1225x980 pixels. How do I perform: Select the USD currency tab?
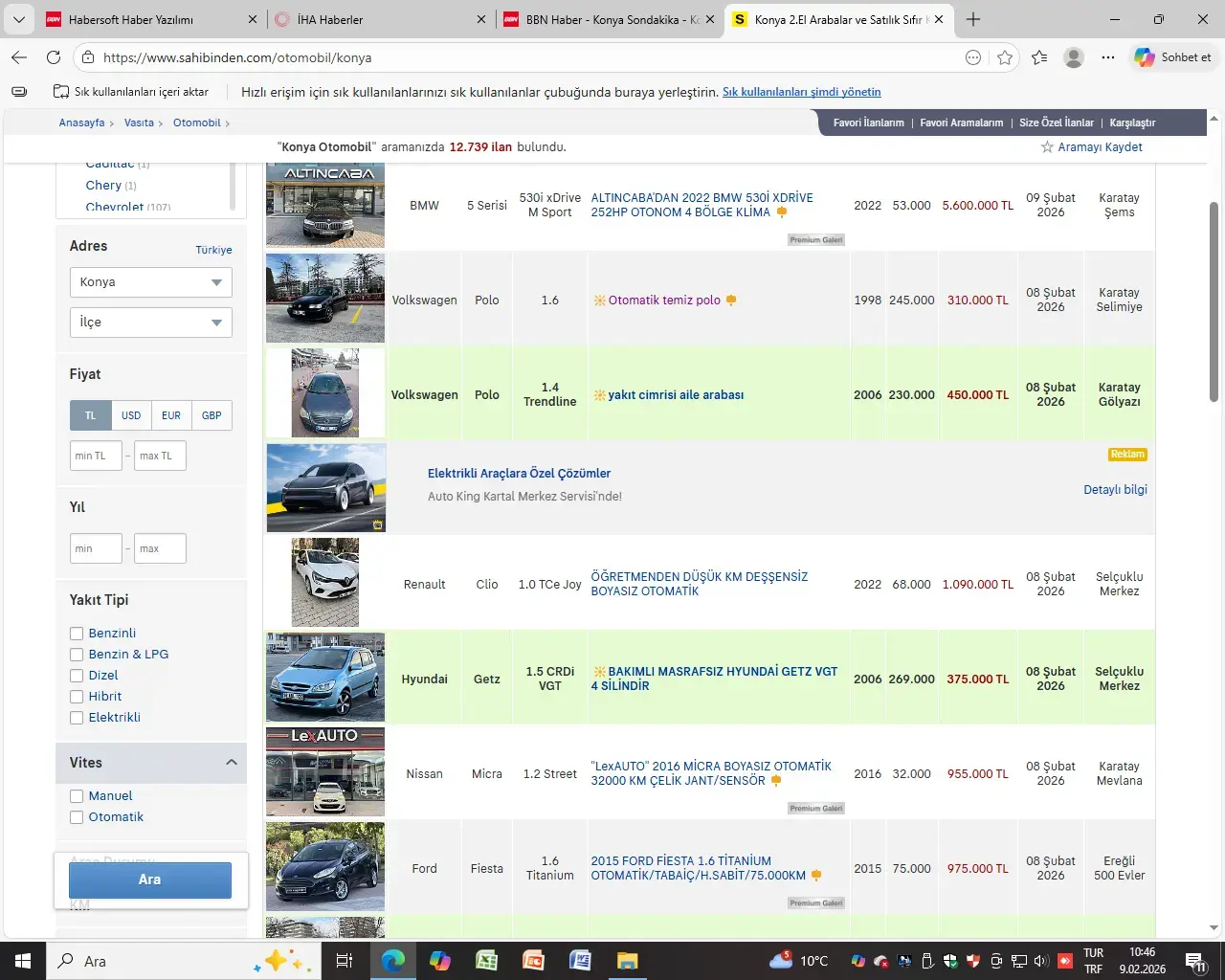[131, 415]
